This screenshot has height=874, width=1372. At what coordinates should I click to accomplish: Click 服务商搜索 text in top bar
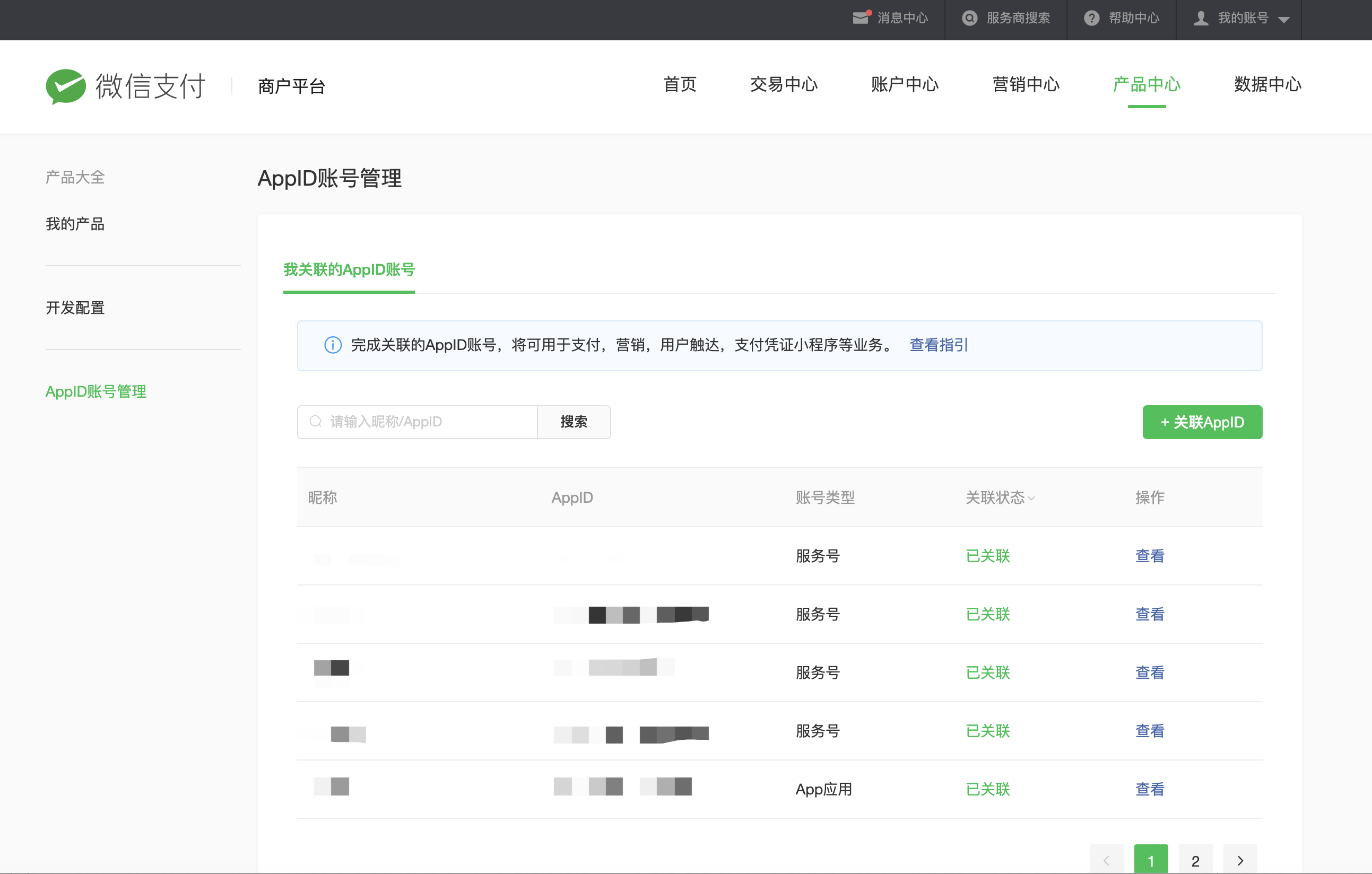[1018, 18]
